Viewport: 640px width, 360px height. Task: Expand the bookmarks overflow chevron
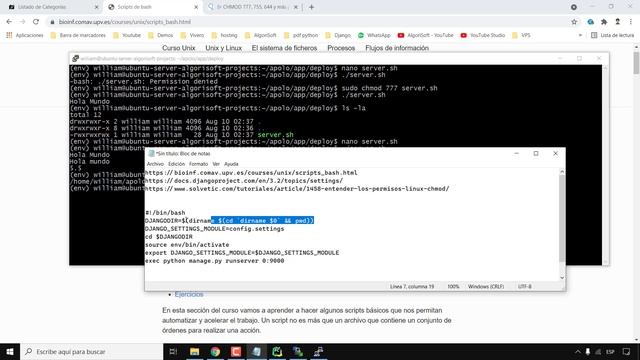[x=580, y=35]
